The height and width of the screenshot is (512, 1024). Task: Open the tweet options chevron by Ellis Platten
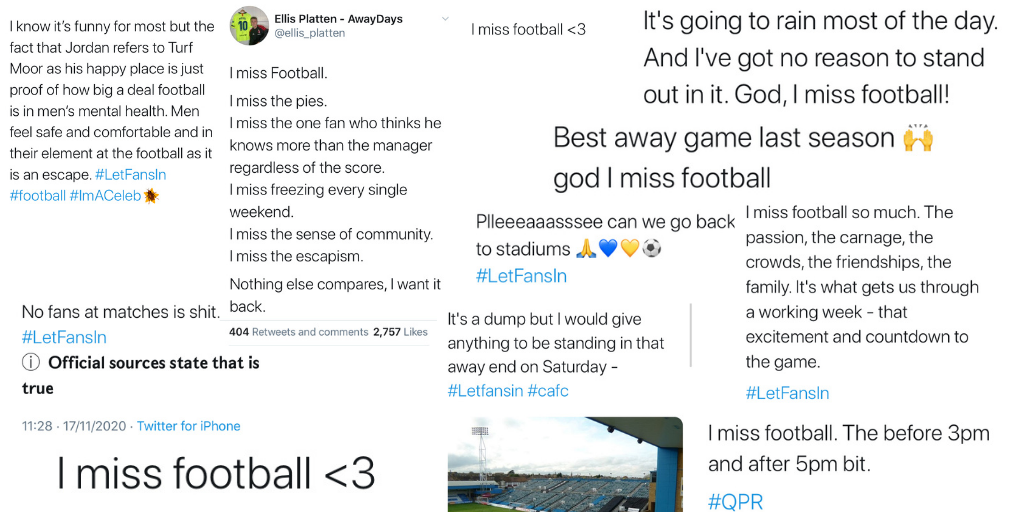445,19
